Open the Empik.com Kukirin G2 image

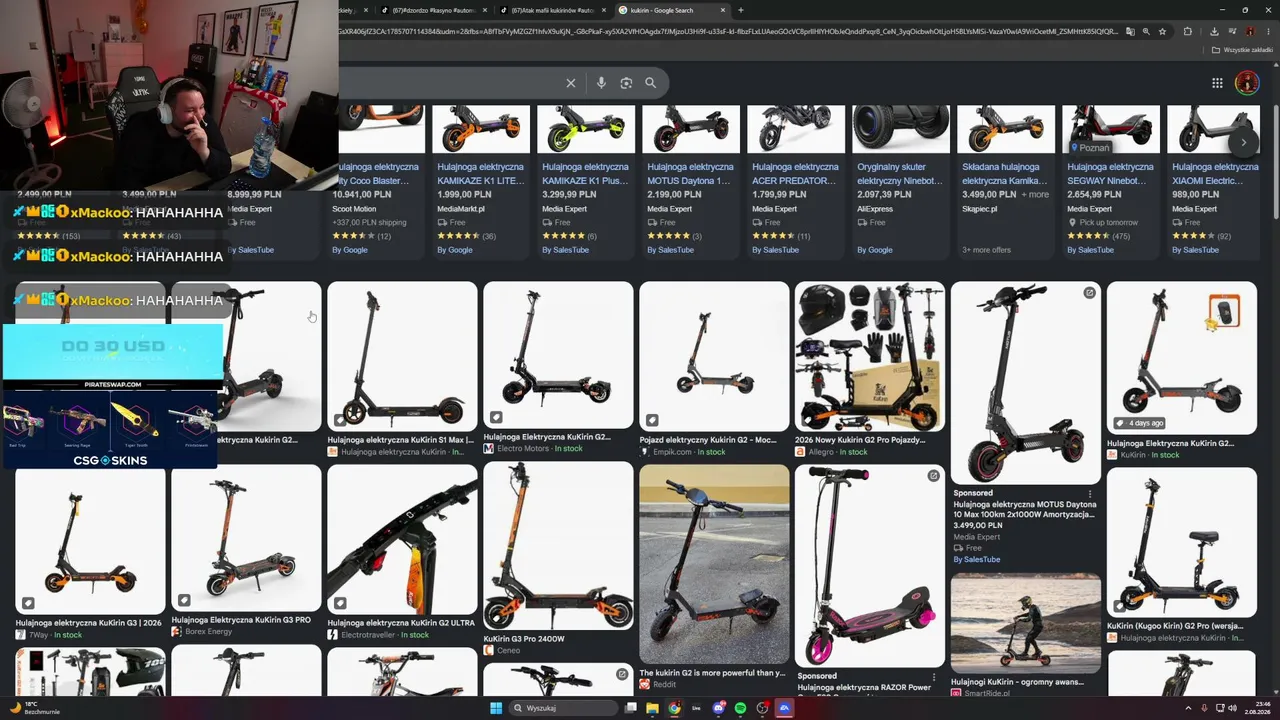coord(714,356)
